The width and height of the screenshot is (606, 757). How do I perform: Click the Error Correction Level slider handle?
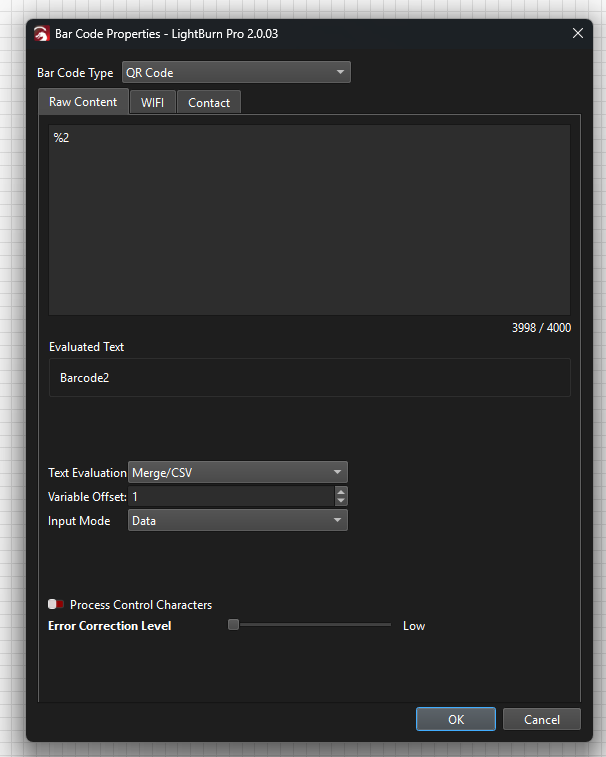233,625
